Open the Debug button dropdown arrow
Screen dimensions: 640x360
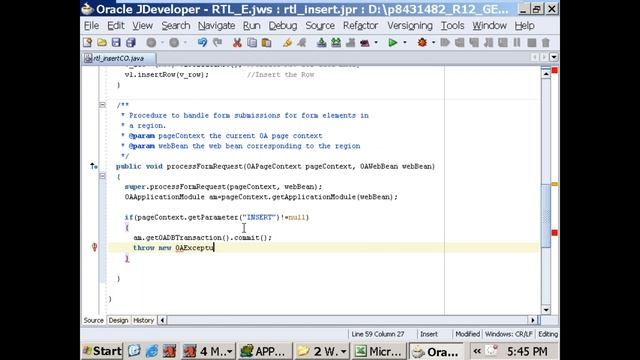point(433,42)
